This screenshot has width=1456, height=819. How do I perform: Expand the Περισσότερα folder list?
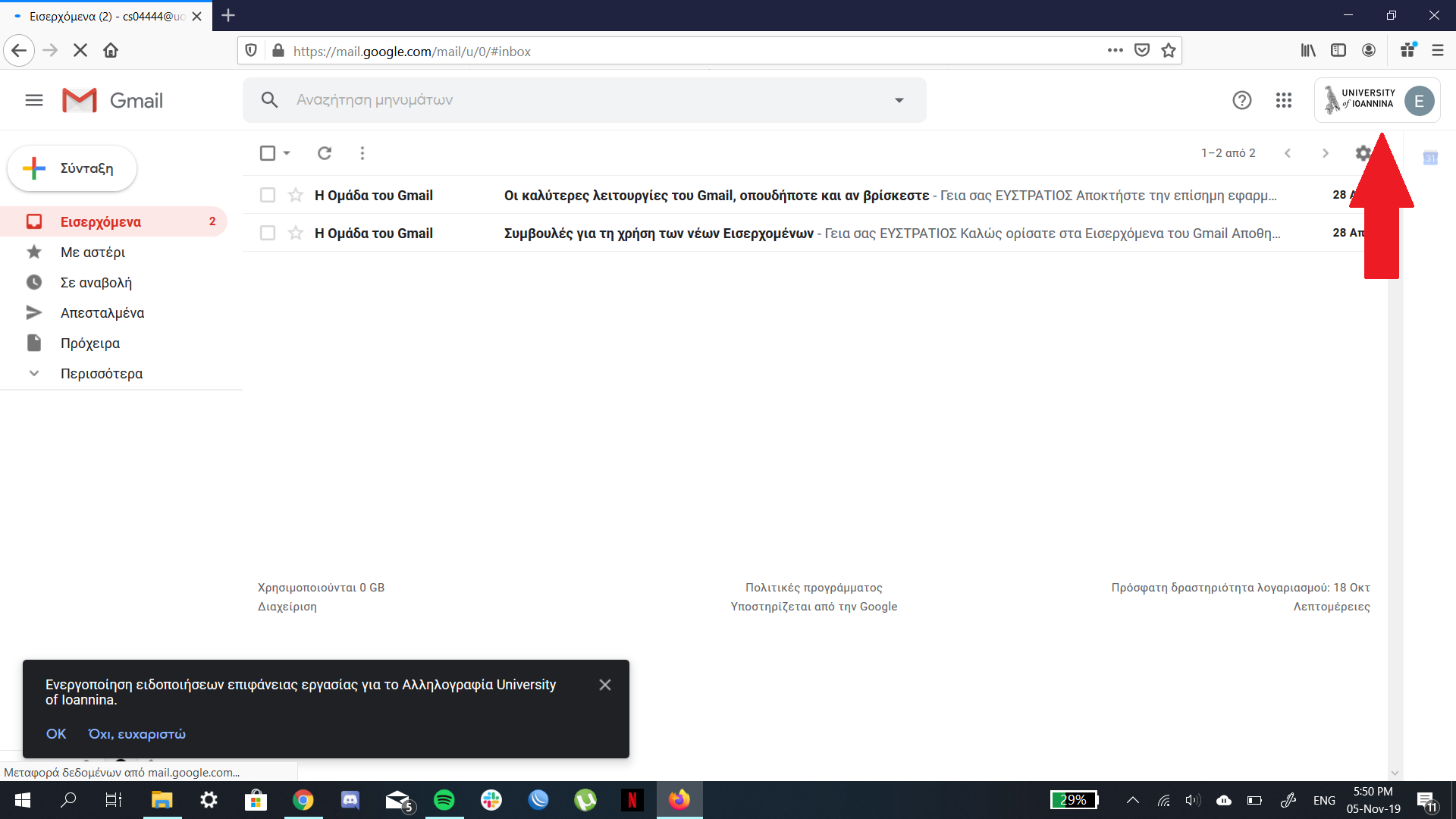(101, 373)
